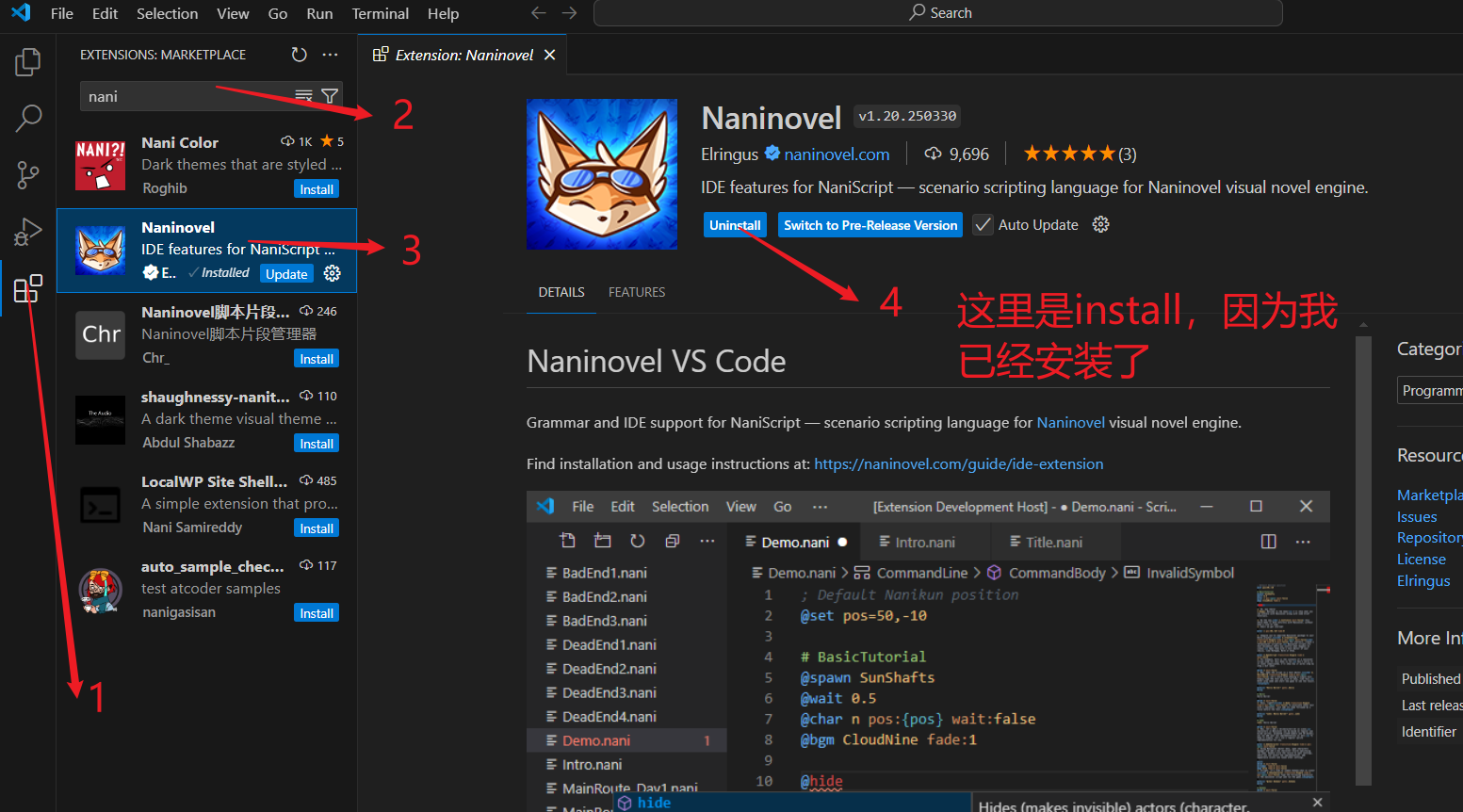Open the Help menu
This screenshot has width=1463, height=812.
[443, 13]
